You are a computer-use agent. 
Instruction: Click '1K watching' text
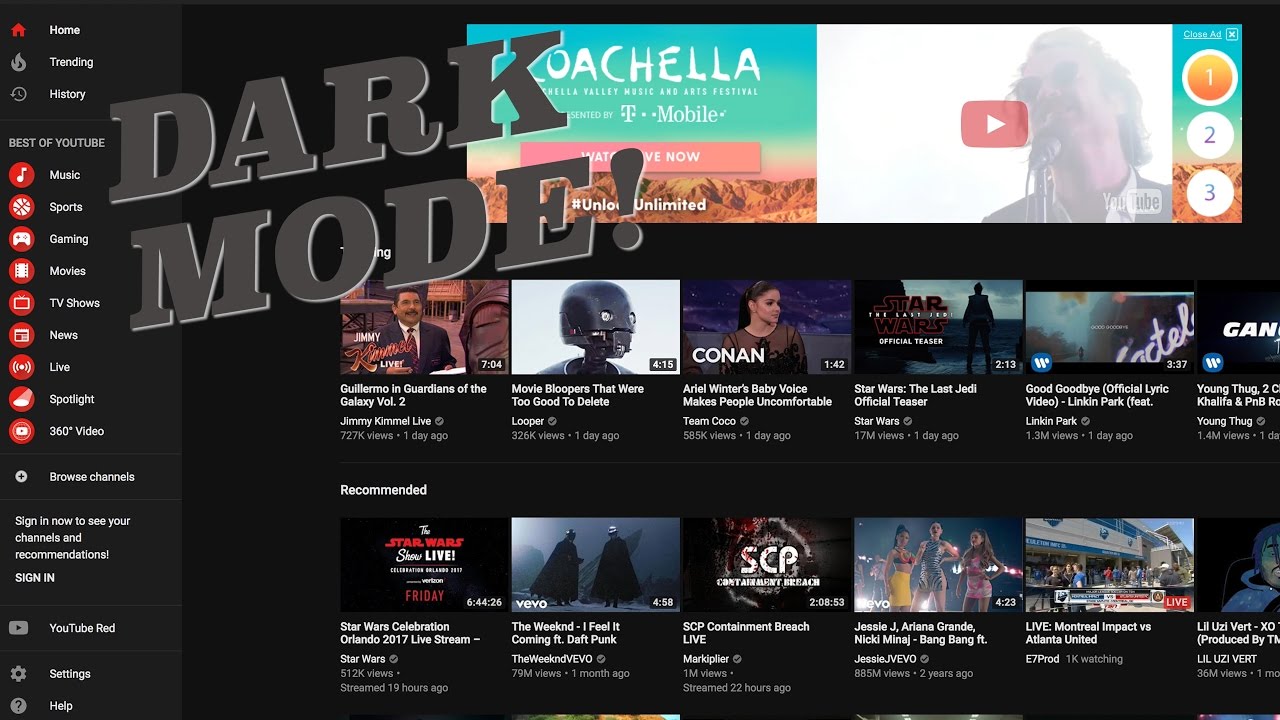1094,659
